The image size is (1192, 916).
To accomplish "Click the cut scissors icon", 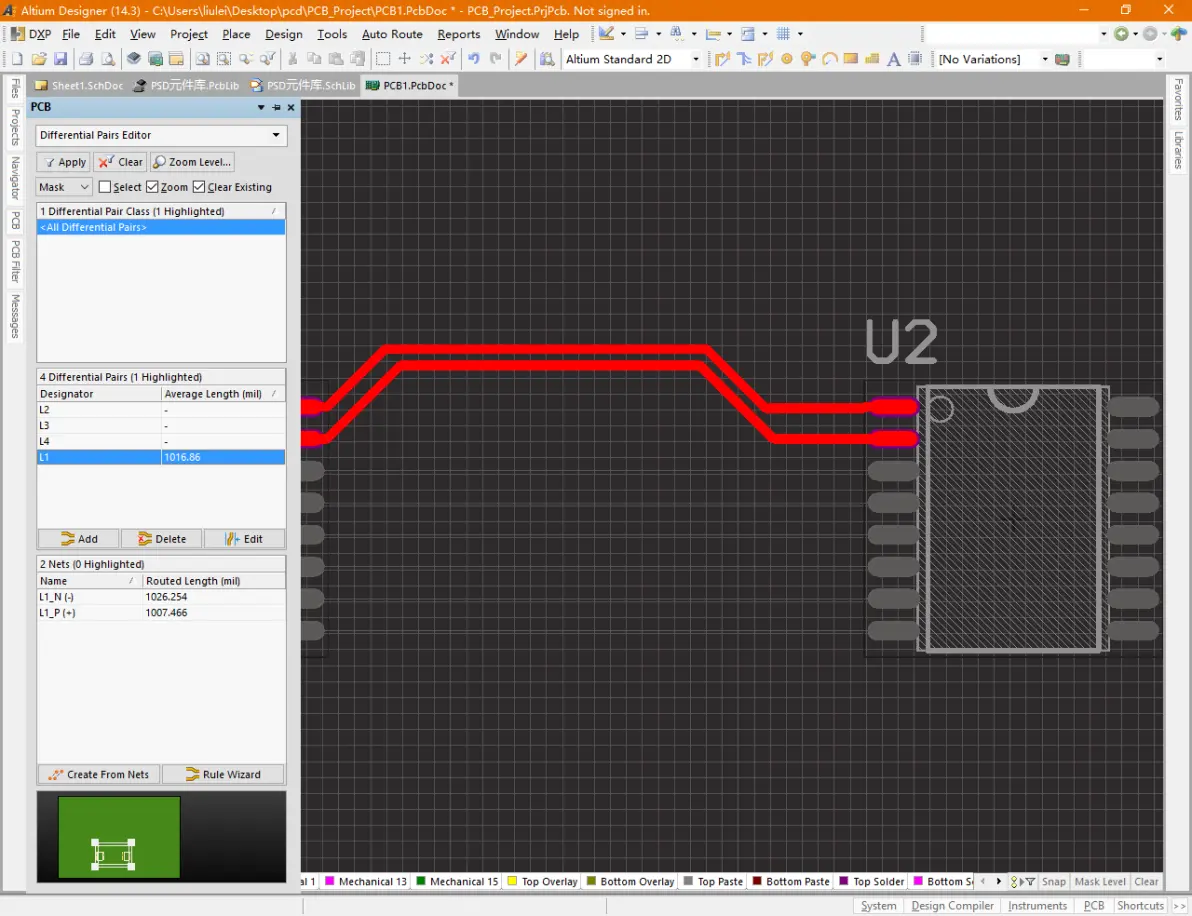I will tap(293, 59).
